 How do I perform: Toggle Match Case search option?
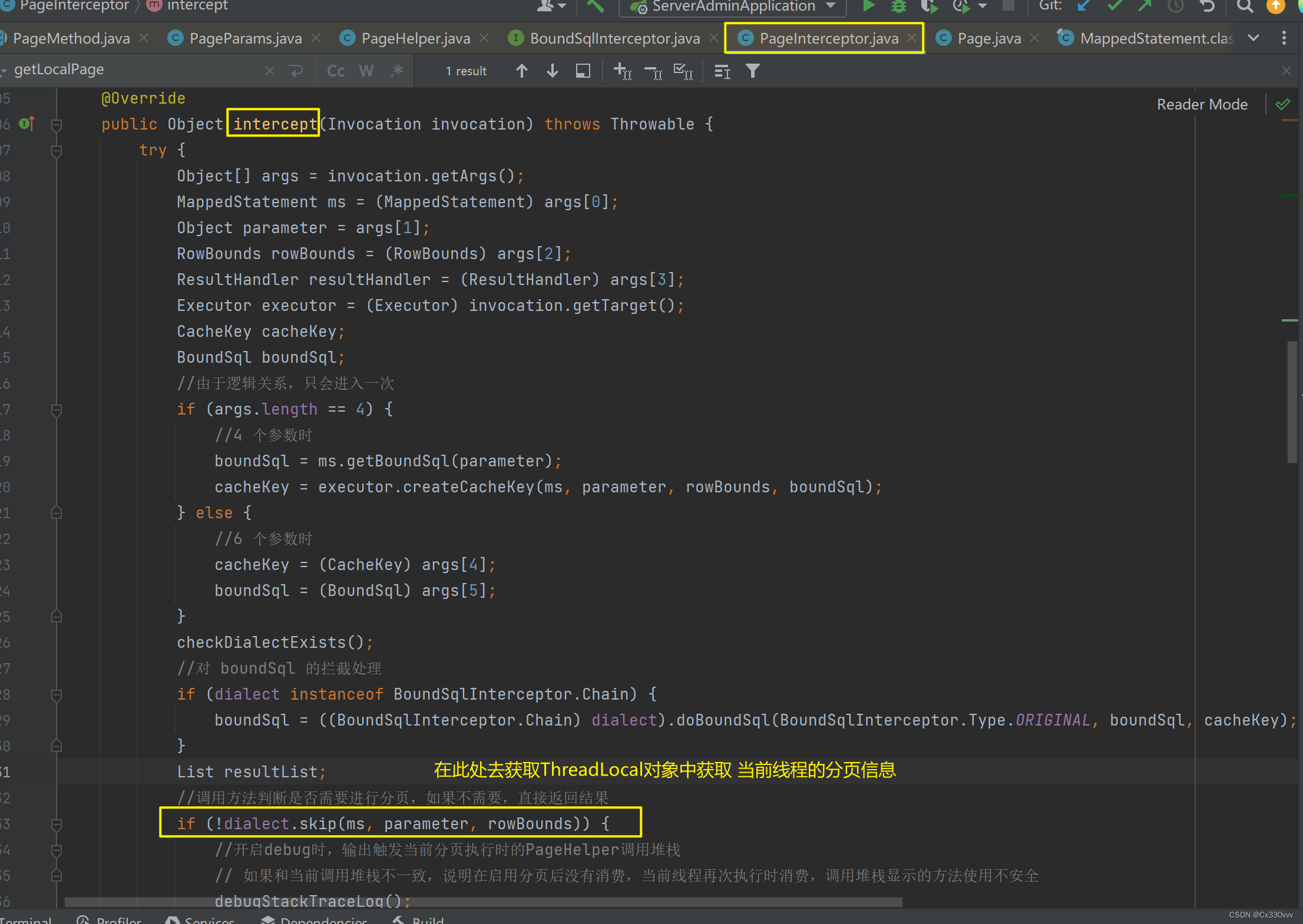pos(336,71)
